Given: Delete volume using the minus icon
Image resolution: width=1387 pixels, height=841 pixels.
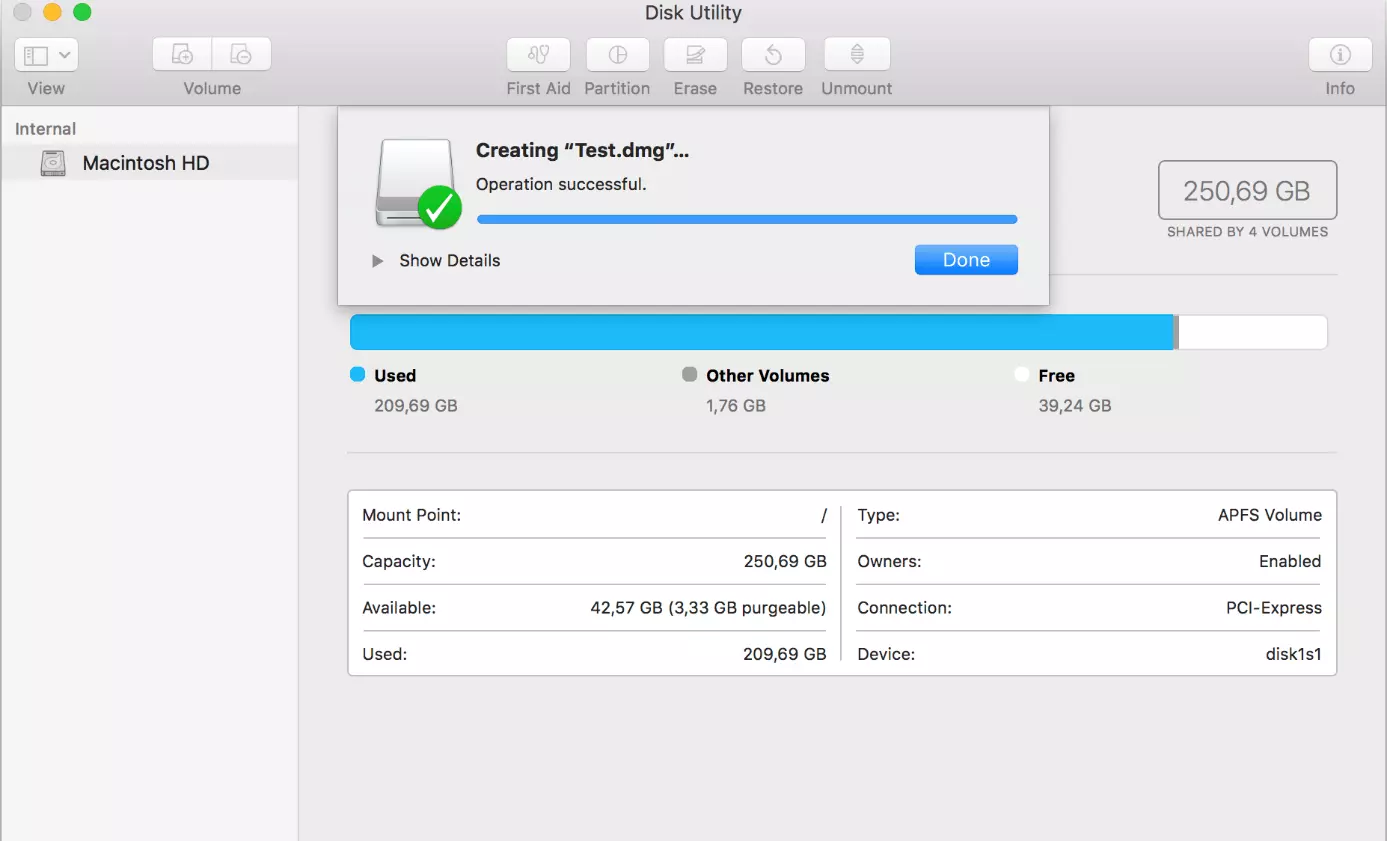Looking at the screenshot, I should click(x=241, y=55).
